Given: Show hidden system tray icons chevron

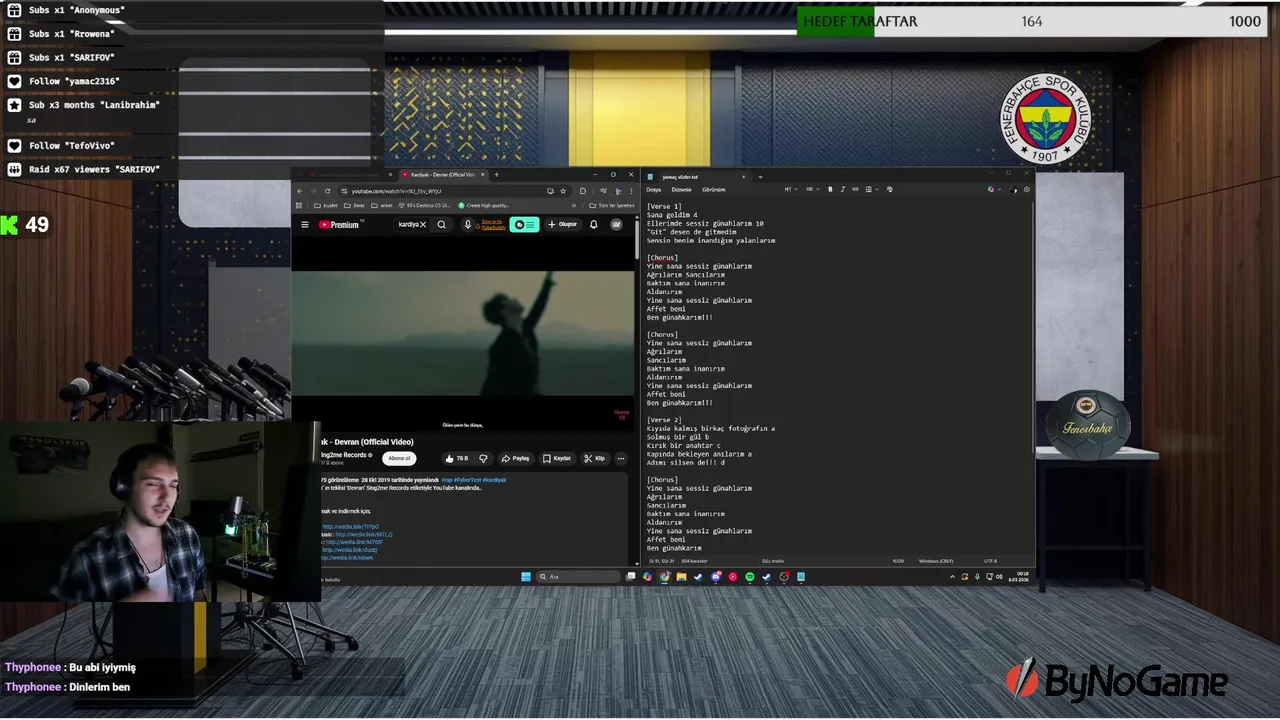Looking at the screenshot, I should (x=952, y=577).
